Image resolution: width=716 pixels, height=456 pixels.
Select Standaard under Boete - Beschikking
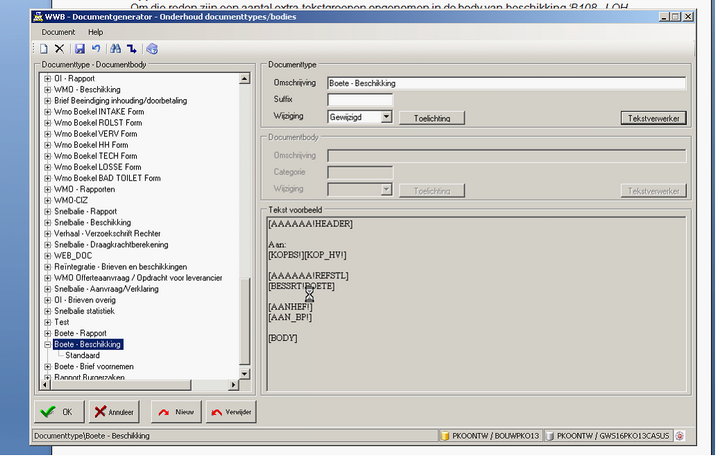click(82, 355)
